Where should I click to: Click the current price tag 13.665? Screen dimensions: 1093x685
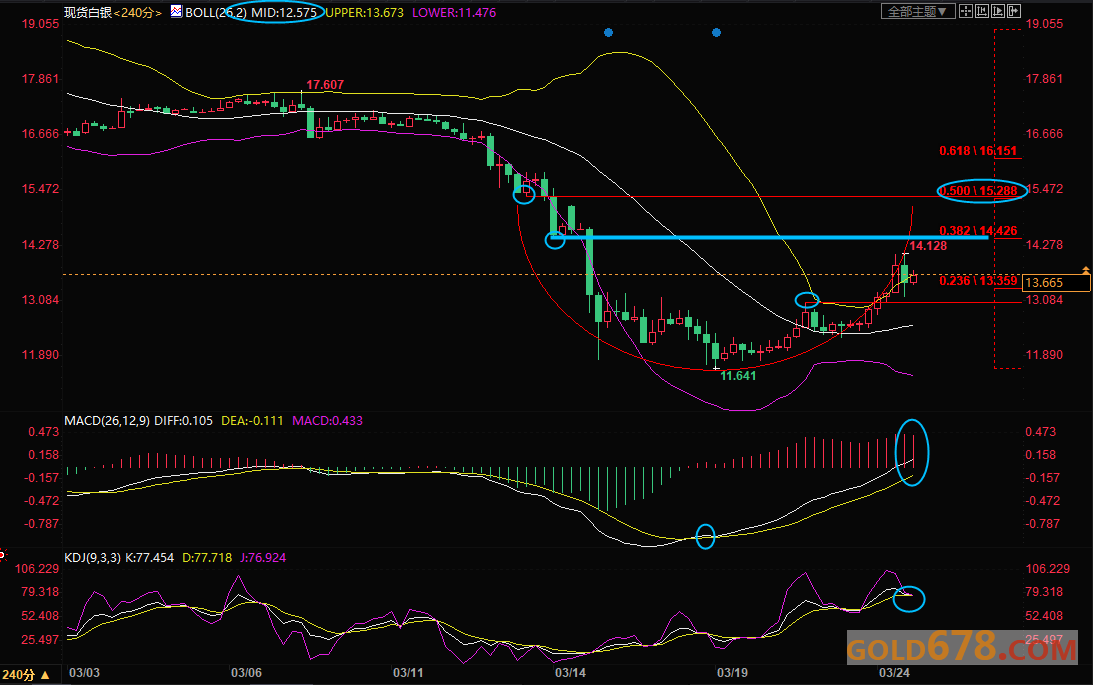click(x=1056, y=282)
